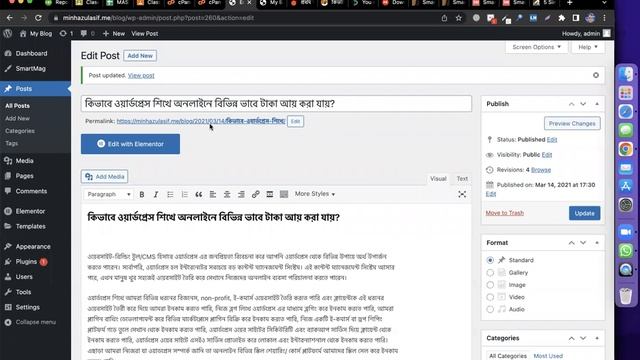This screenshot has height=360, width=640.
Task: Move the Format panel up
Action: click(x=571, y=242)
